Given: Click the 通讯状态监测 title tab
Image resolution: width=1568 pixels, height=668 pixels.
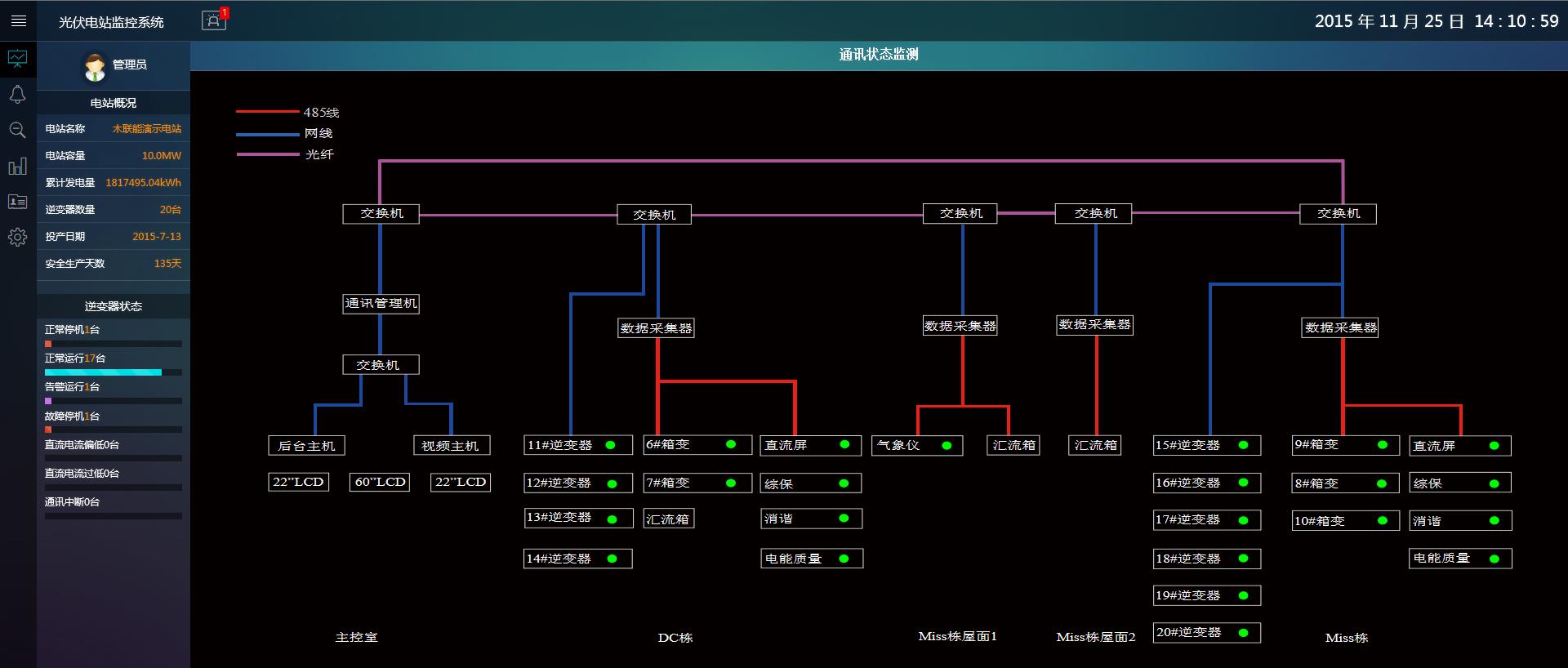Looking at the screenshot, I should (879, 55).
